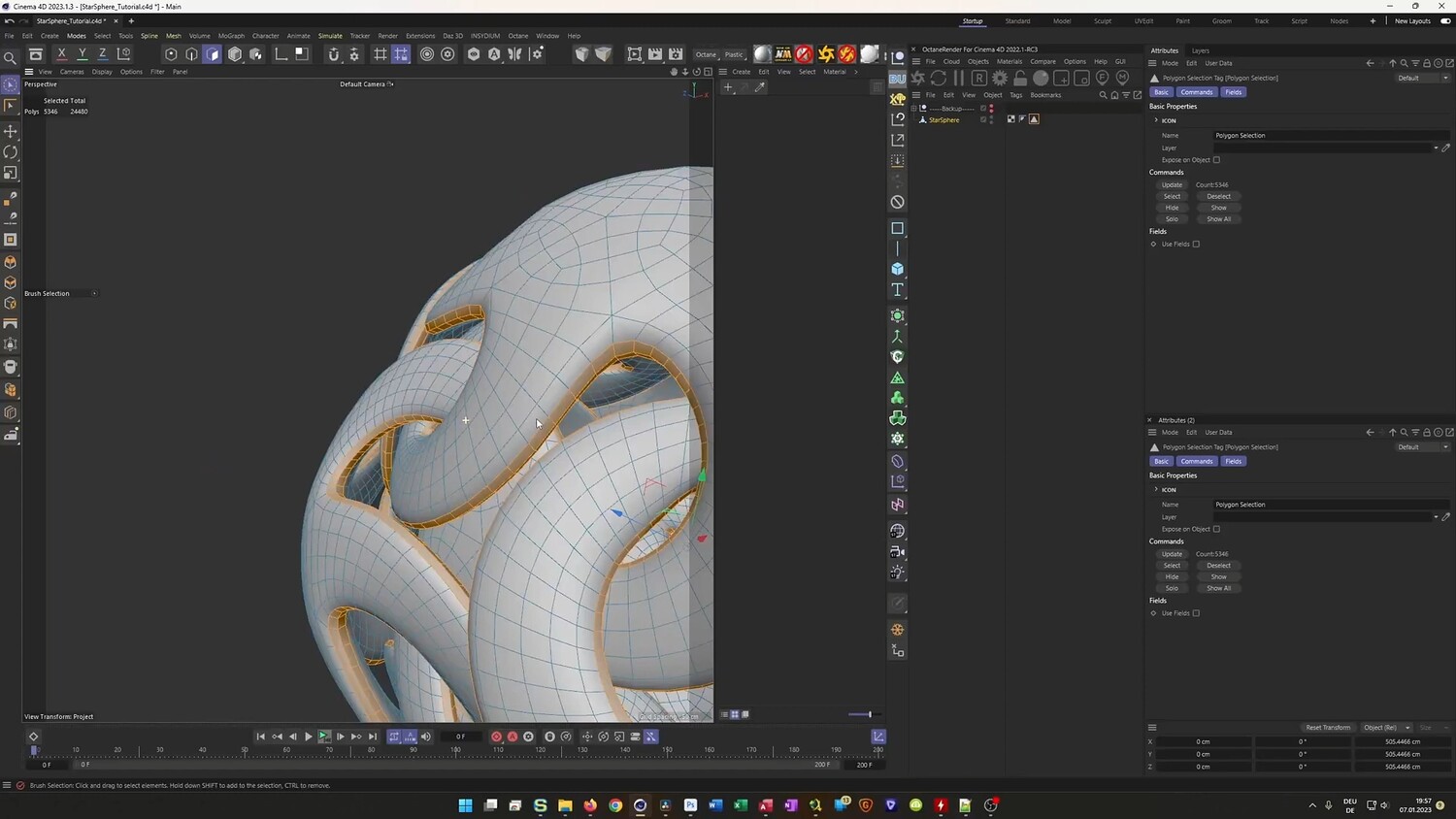Click the Octane gear settings icon

1000,78
